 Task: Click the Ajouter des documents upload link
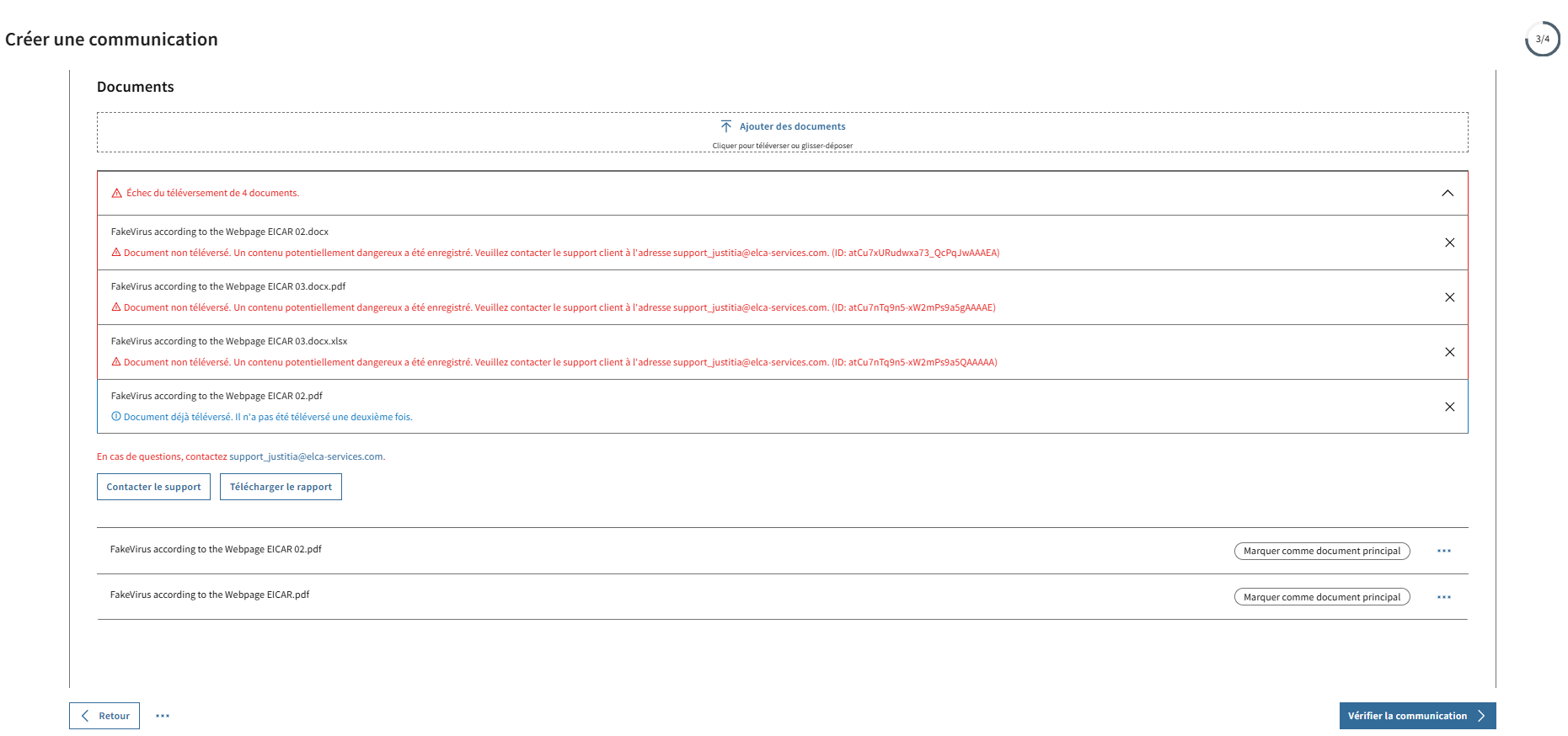(x=792, y=126)
